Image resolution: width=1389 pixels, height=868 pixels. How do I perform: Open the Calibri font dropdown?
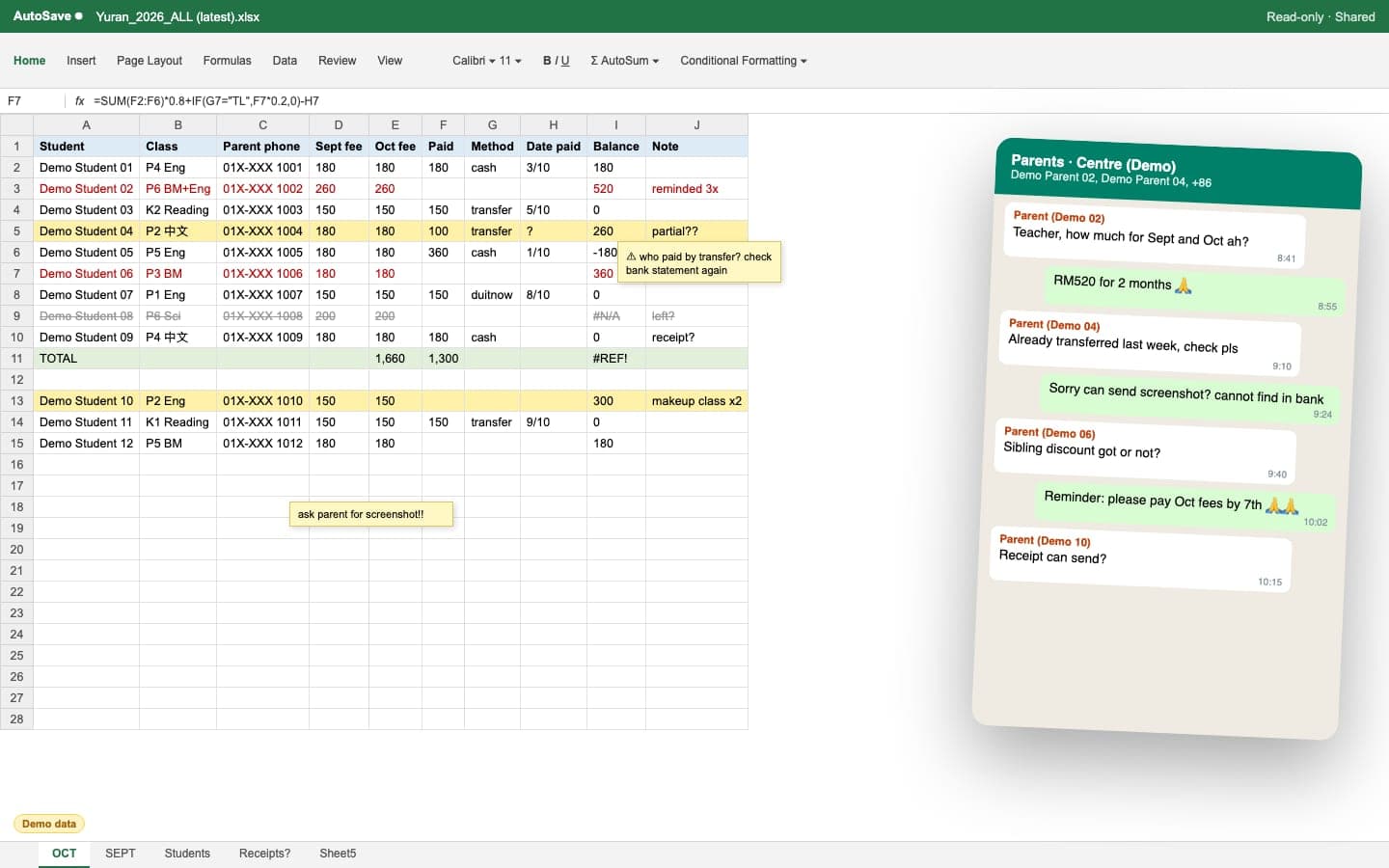tap(474, 61)
